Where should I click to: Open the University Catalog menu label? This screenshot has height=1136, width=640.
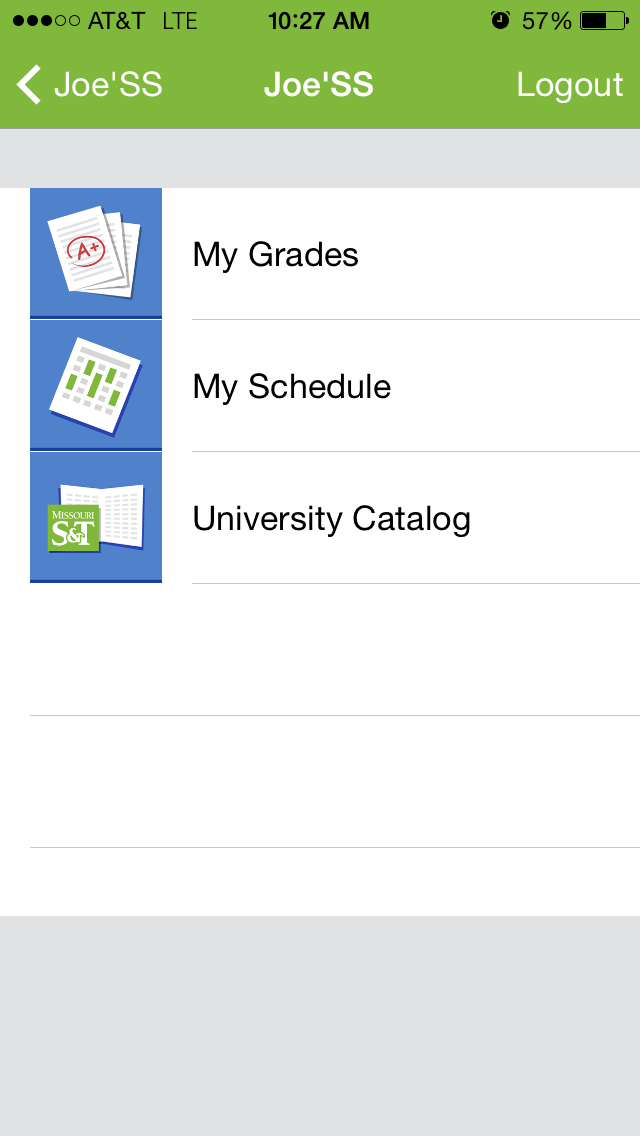[x=332, y=519]
